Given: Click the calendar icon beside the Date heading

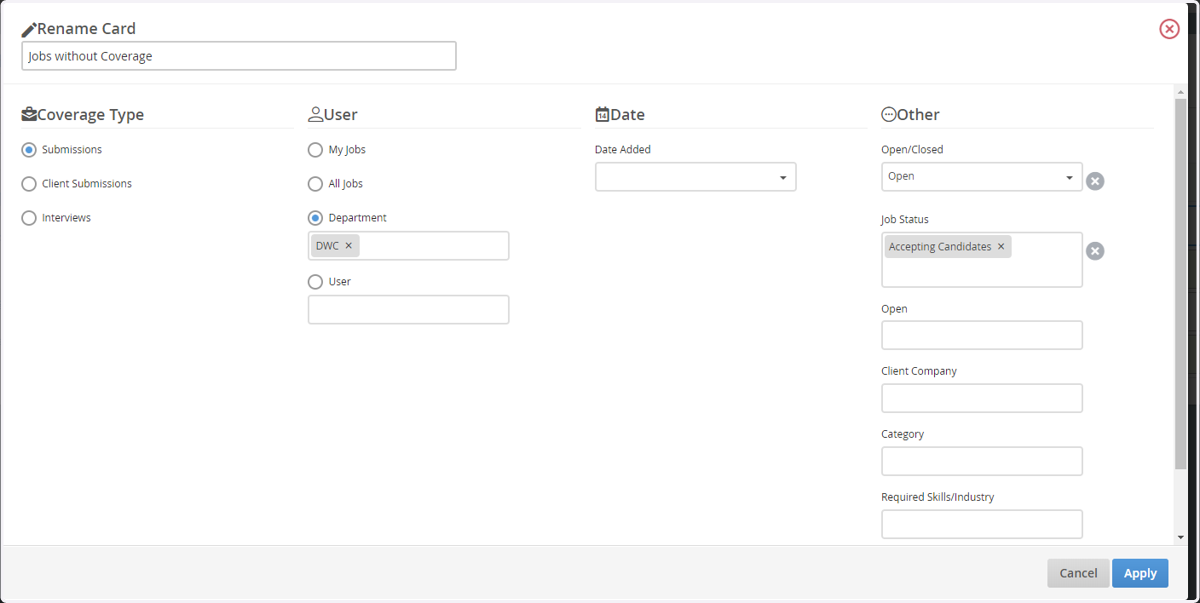Looking at the screenshot, I should coord(602,115).
